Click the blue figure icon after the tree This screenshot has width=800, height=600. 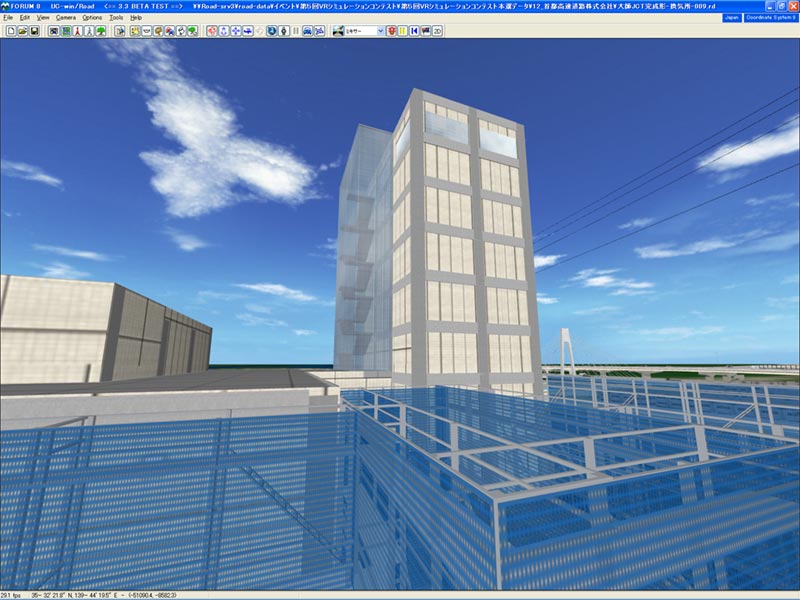click(x=120, y=31)
